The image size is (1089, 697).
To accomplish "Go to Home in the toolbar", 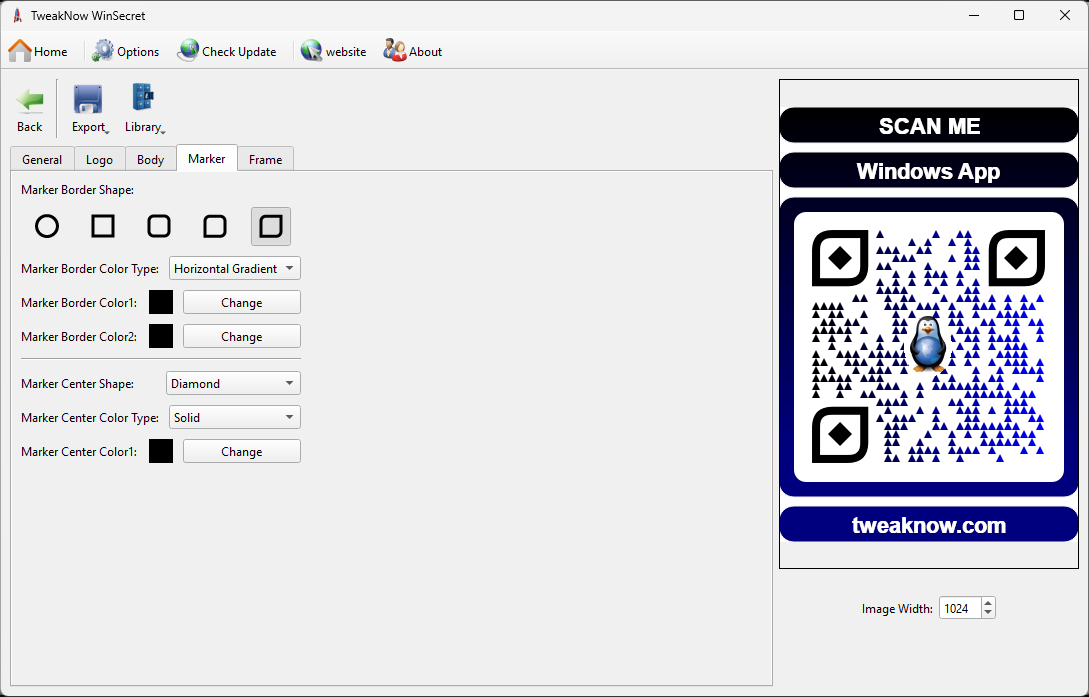I will (38, 51).
